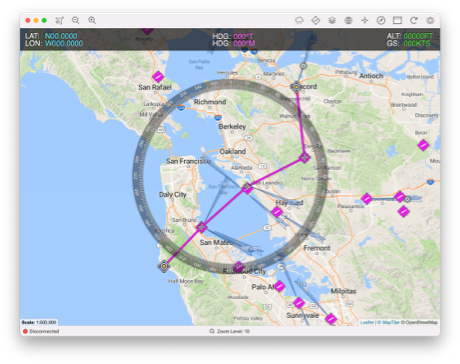Screen dimensions: 460x364
Task: Click the magenta airport marker near Byron
Action: click(423, 145)
